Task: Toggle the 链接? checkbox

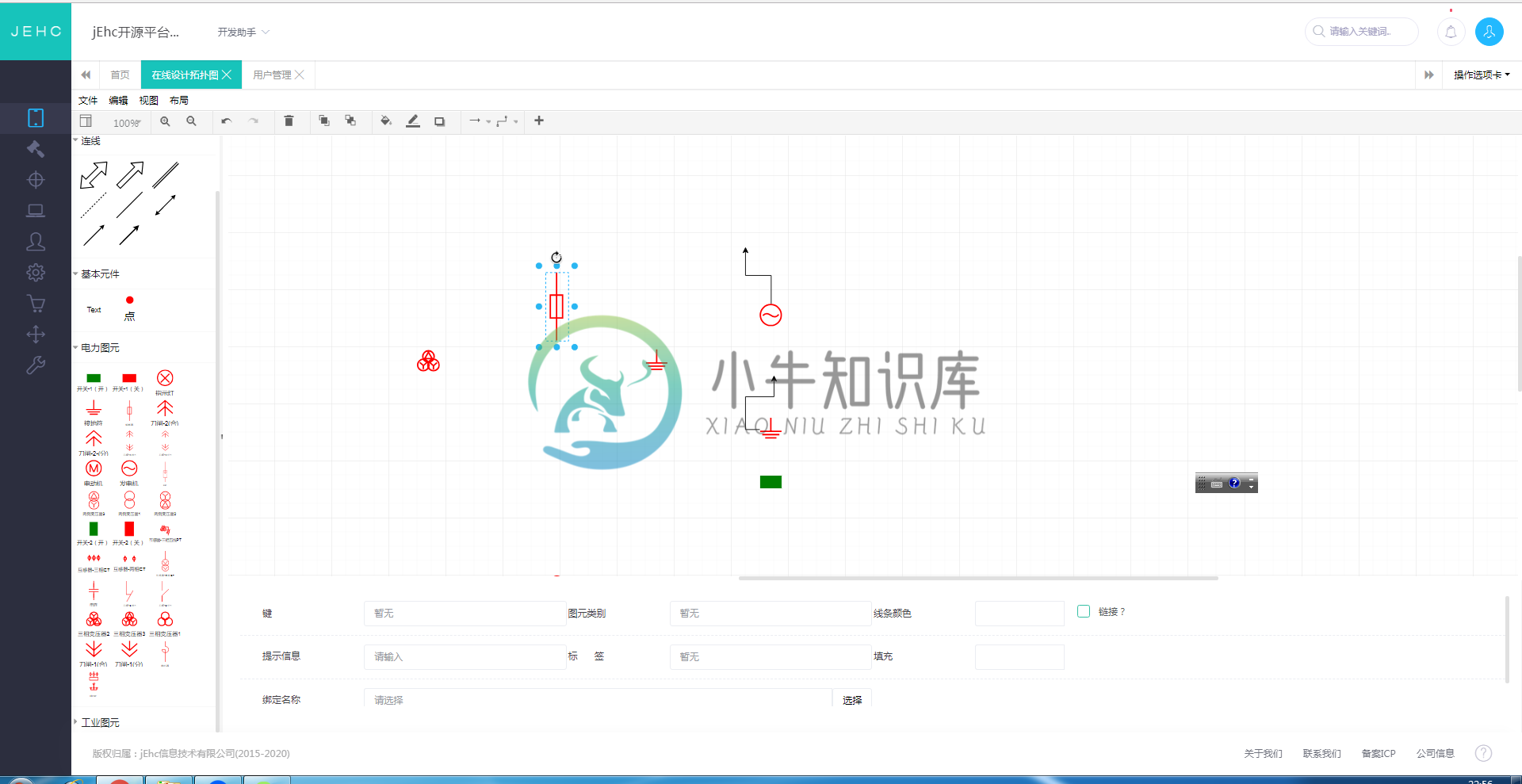Action: [x=1084, y=611]
